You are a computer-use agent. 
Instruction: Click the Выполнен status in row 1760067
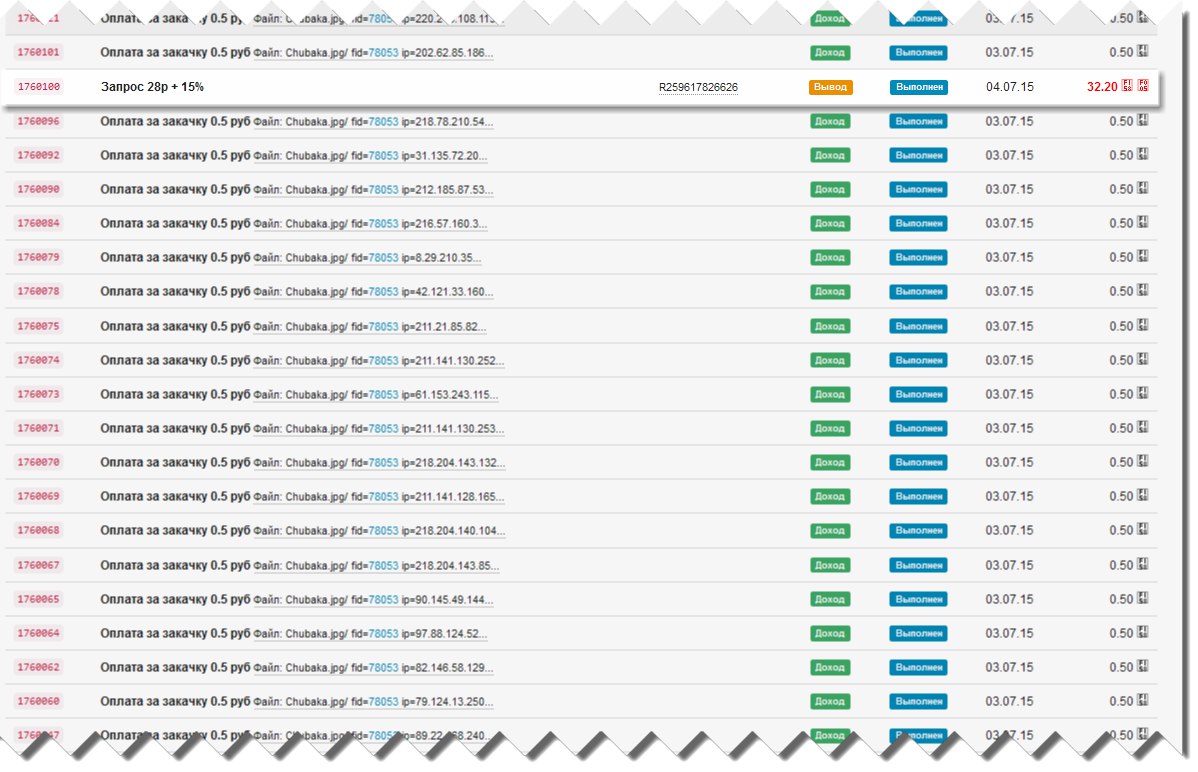click(x=918, y=565)
